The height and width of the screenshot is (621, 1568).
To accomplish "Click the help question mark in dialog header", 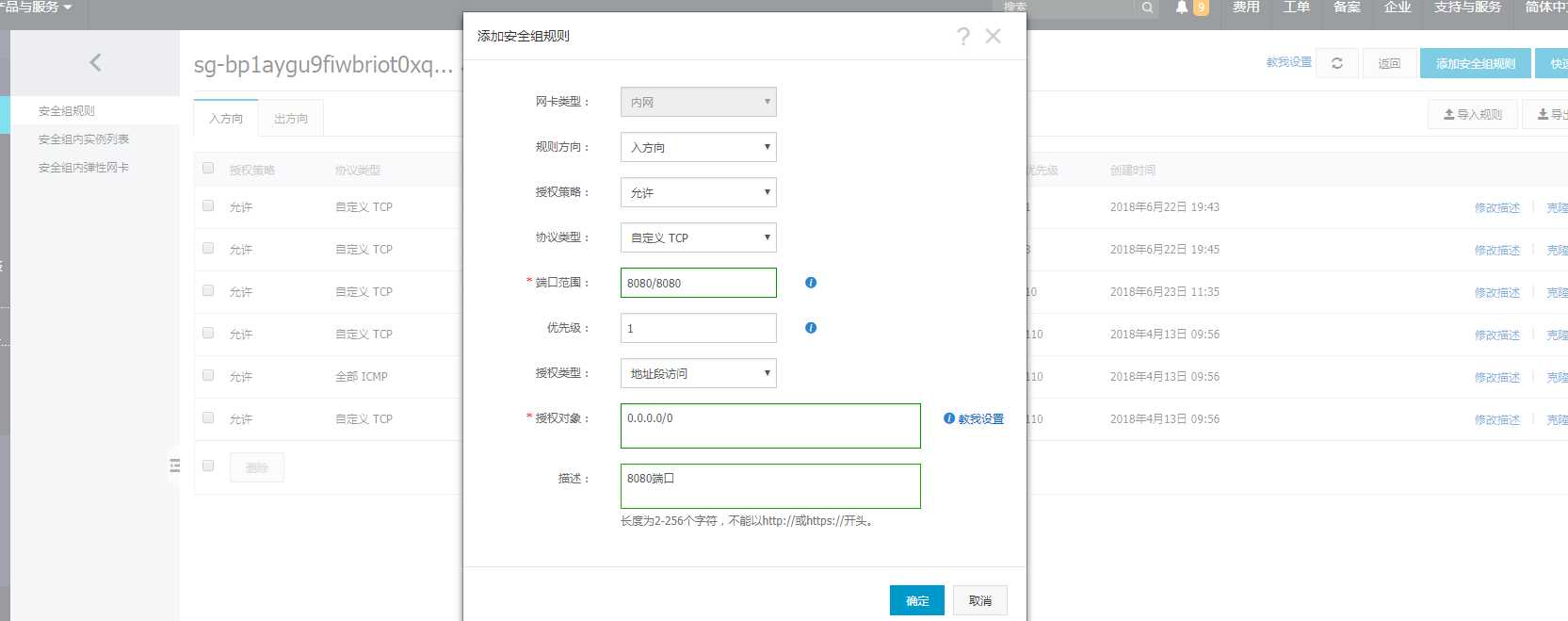I will click(x=963, y=37).
